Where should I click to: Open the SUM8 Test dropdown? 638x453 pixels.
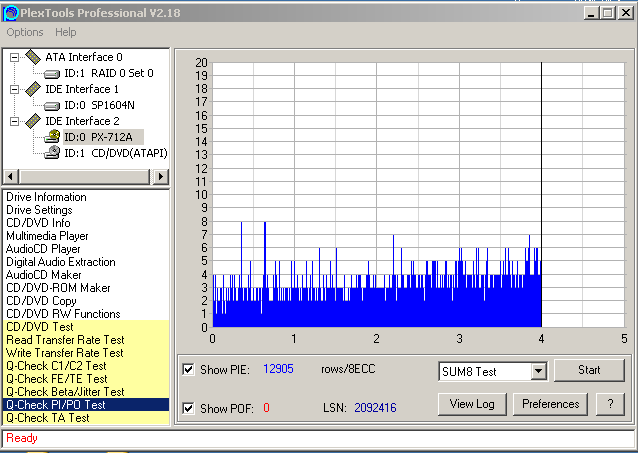point(538,371)
